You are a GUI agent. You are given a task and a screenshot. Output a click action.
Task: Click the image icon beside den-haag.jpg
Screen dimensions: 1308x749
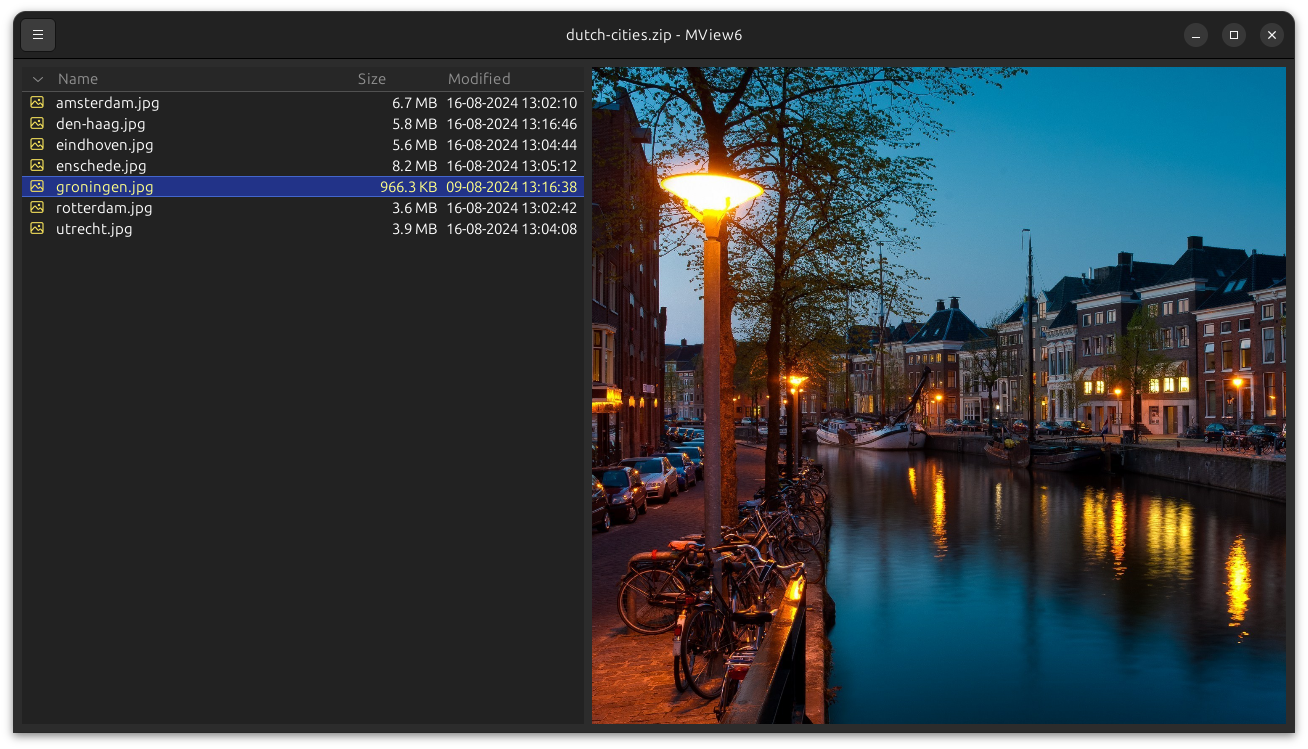pos(37,124)
